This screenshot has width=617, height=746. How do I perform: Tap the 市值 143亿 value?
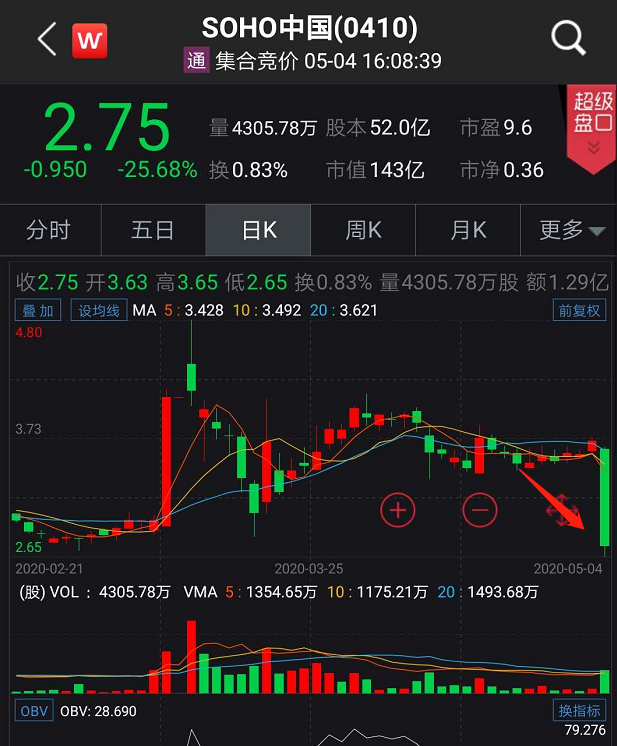(x=375, y=170)
